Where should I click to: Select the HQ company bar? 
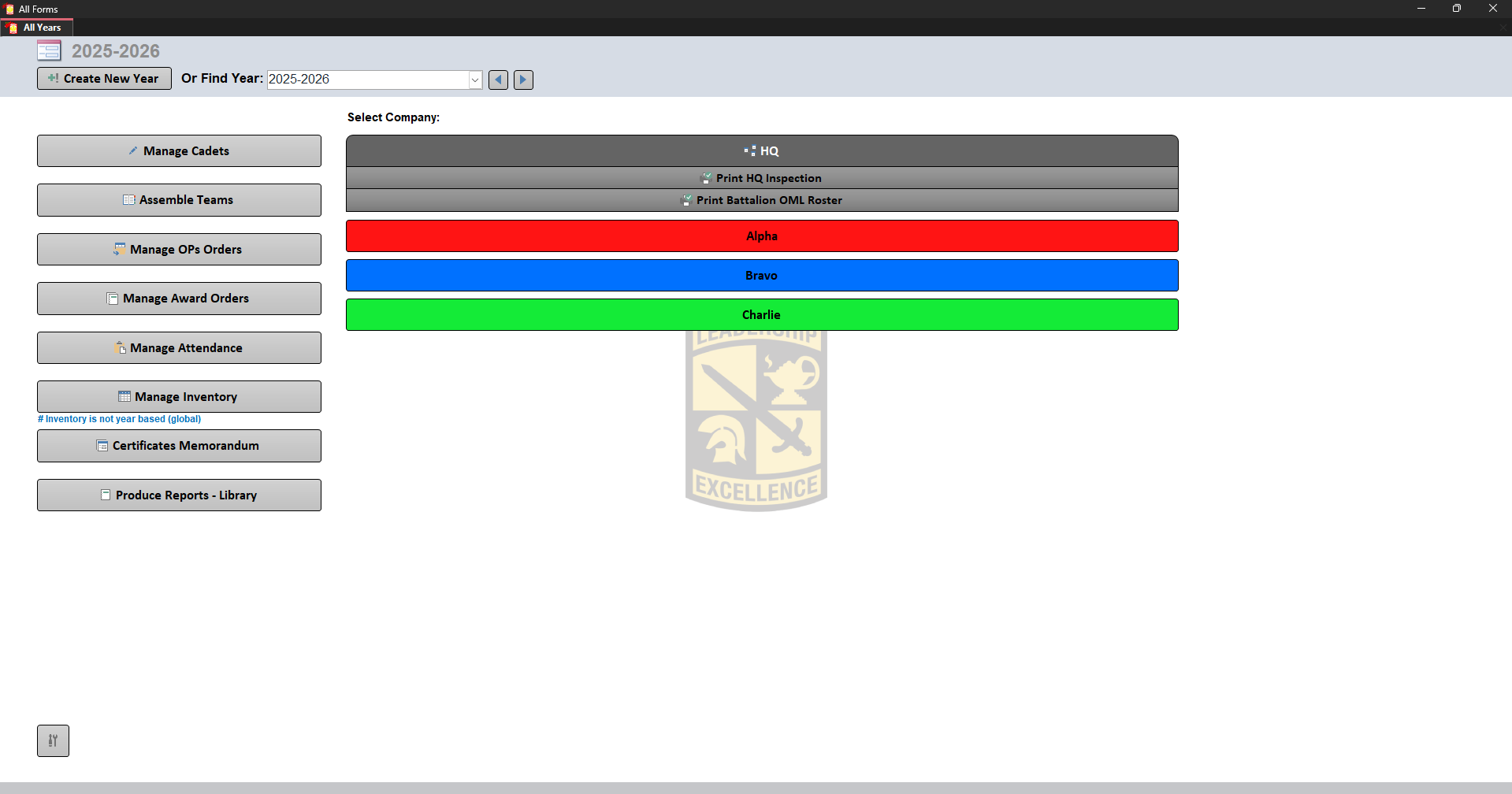click(762, 151)
